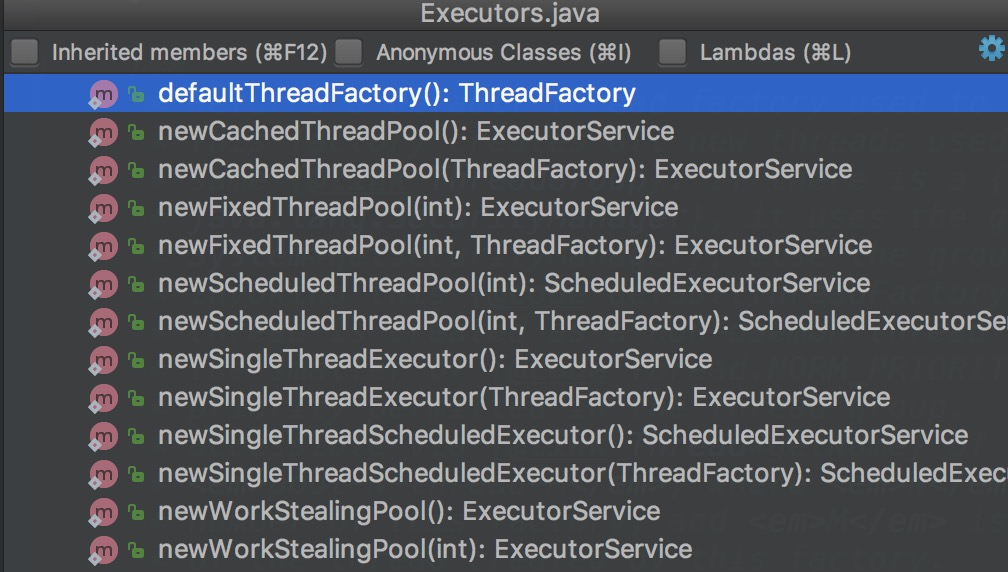Click the Executors.java popup title
The height and width of the screenshot is (572, 1008).
point(510,13)
